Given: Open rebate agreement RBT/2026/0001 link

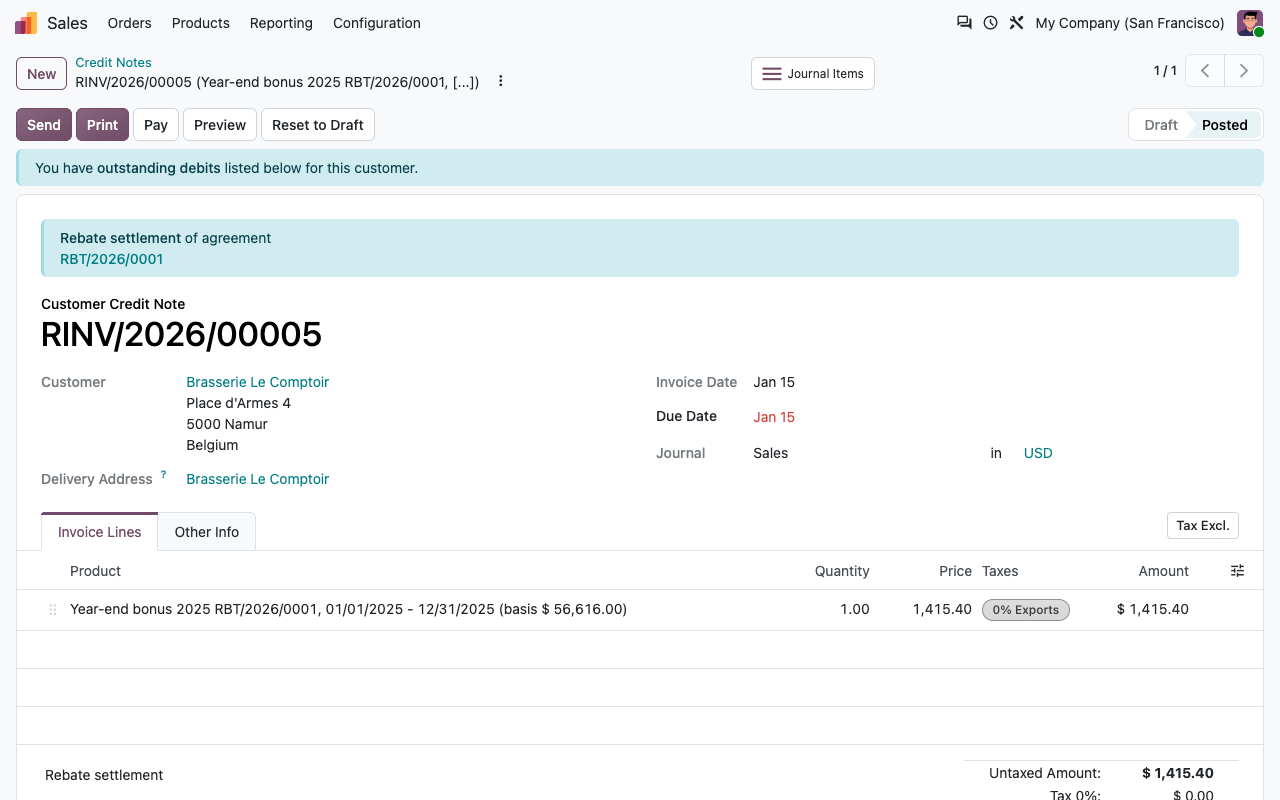Looking at the screenshot, I should point(112,259).
